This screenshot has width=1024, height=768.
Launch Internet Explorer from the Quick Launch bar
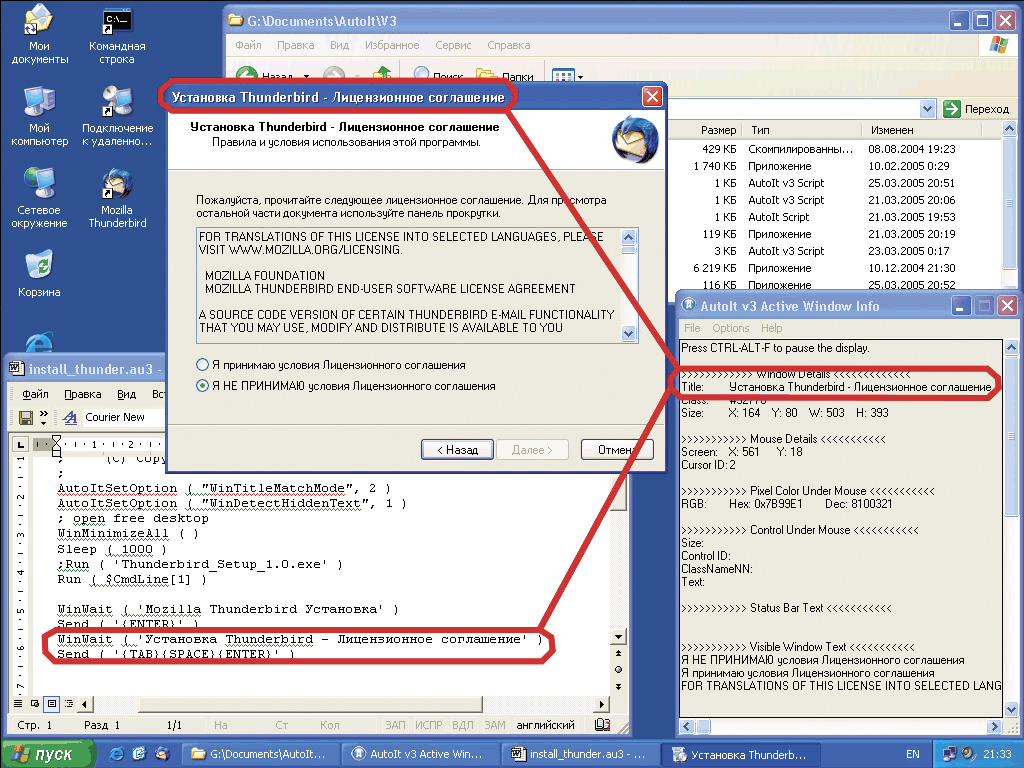[x=118, y=754]
